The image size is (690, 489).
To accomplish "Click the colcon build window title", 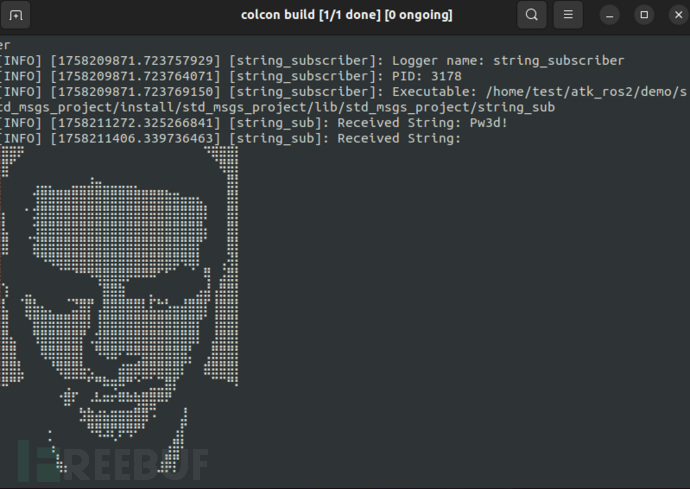I will pyautogui.click(x=347, y=15).
